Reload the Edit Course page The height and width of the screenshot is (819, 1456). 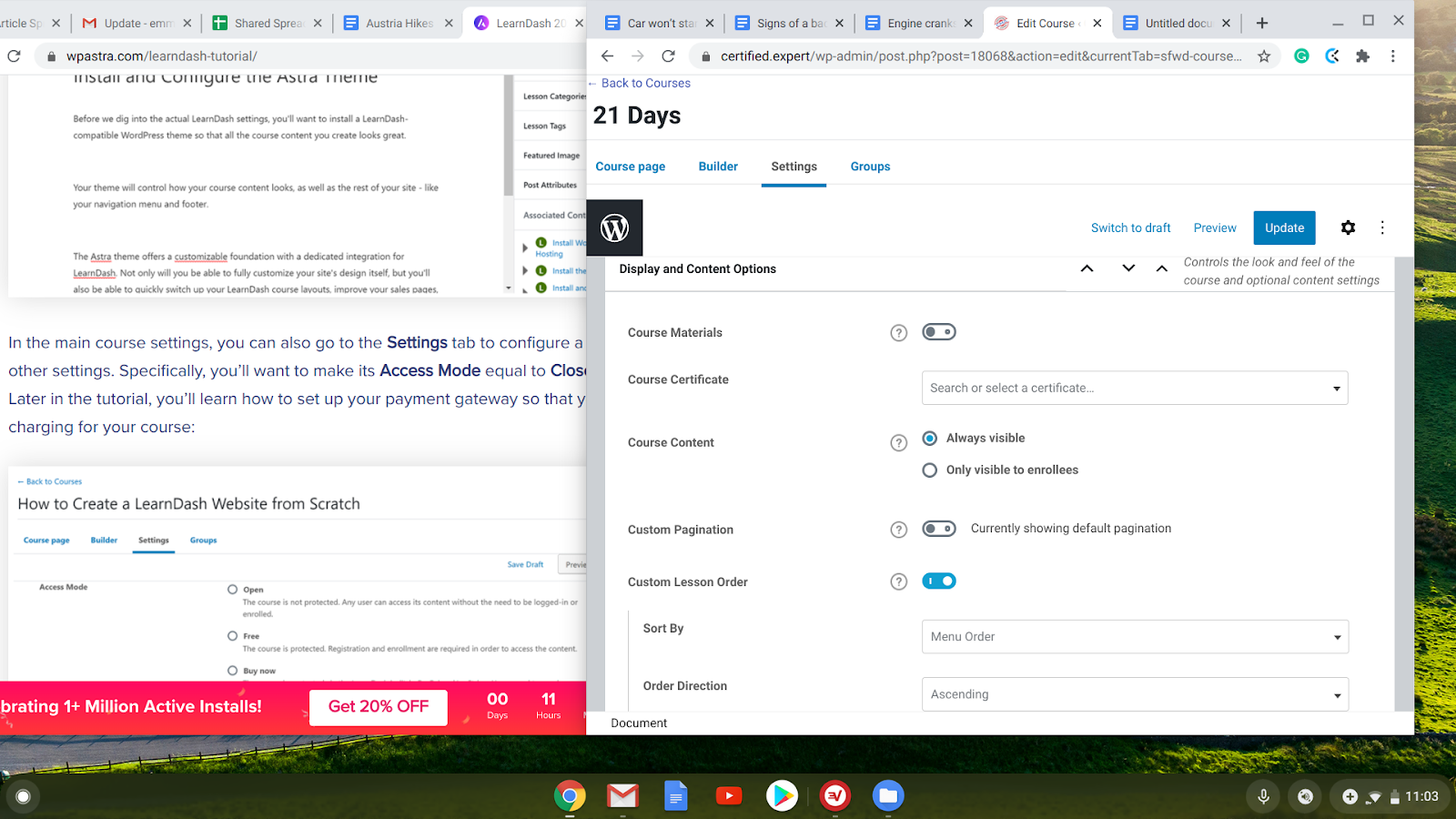pos(668,56)
